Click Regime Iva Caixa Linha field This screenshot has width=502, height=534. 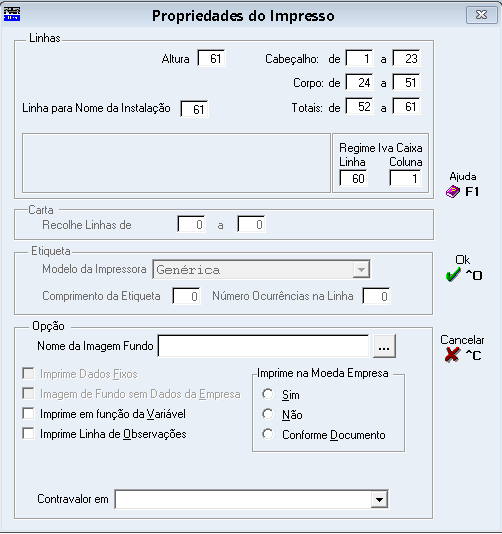353,178
